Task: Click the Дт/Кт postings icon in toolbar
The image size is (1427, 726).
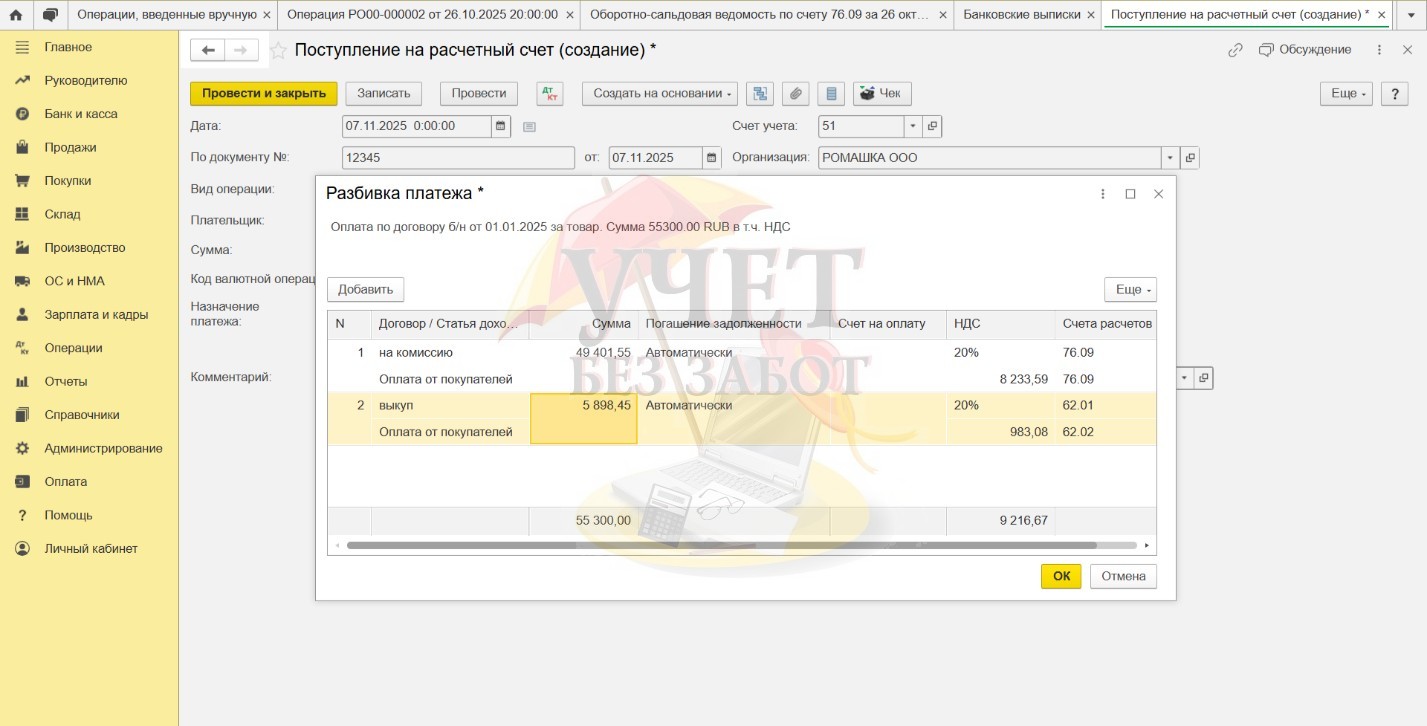Action: 549,93
